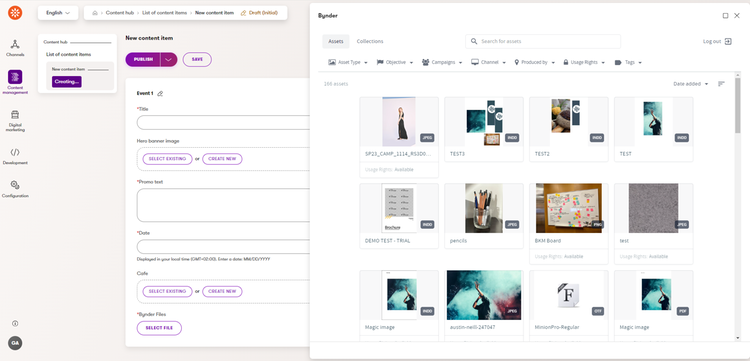Click the Log out icon in Bynder
The width and height of the screenshot is (750, 361).
click(x=728, y=42)
